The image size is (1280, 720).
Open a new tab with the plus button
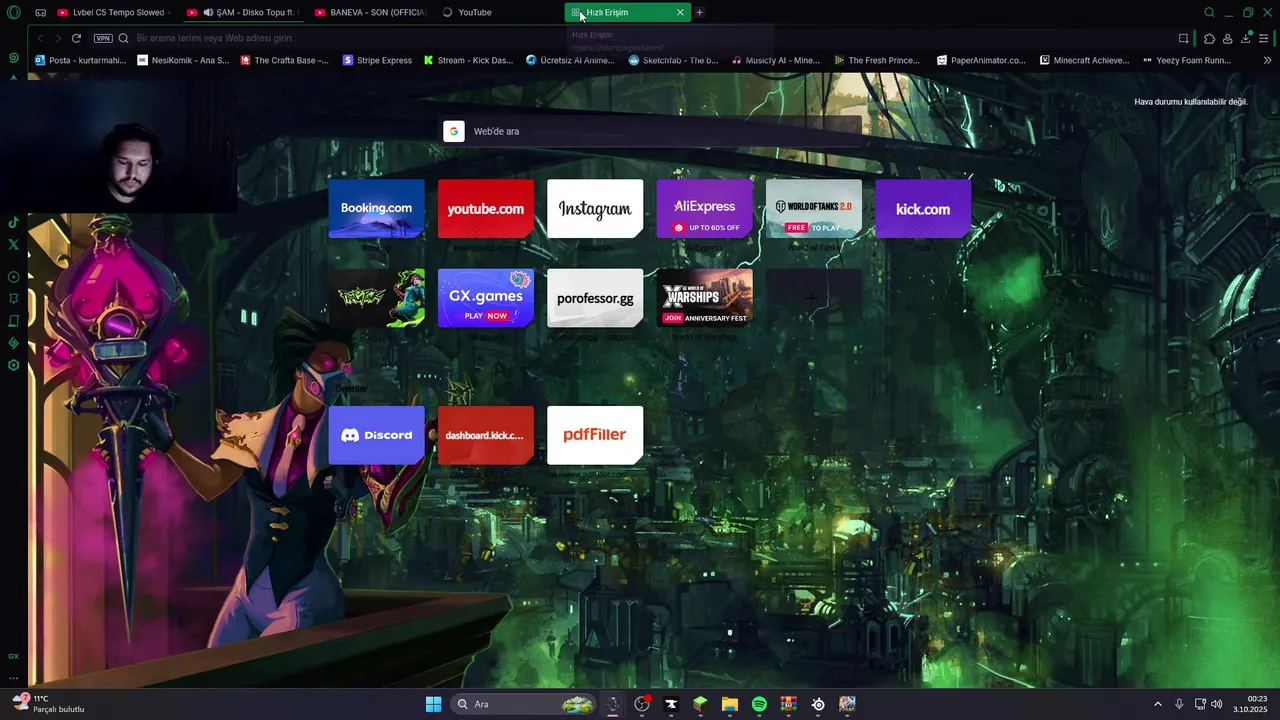point(699,12)
